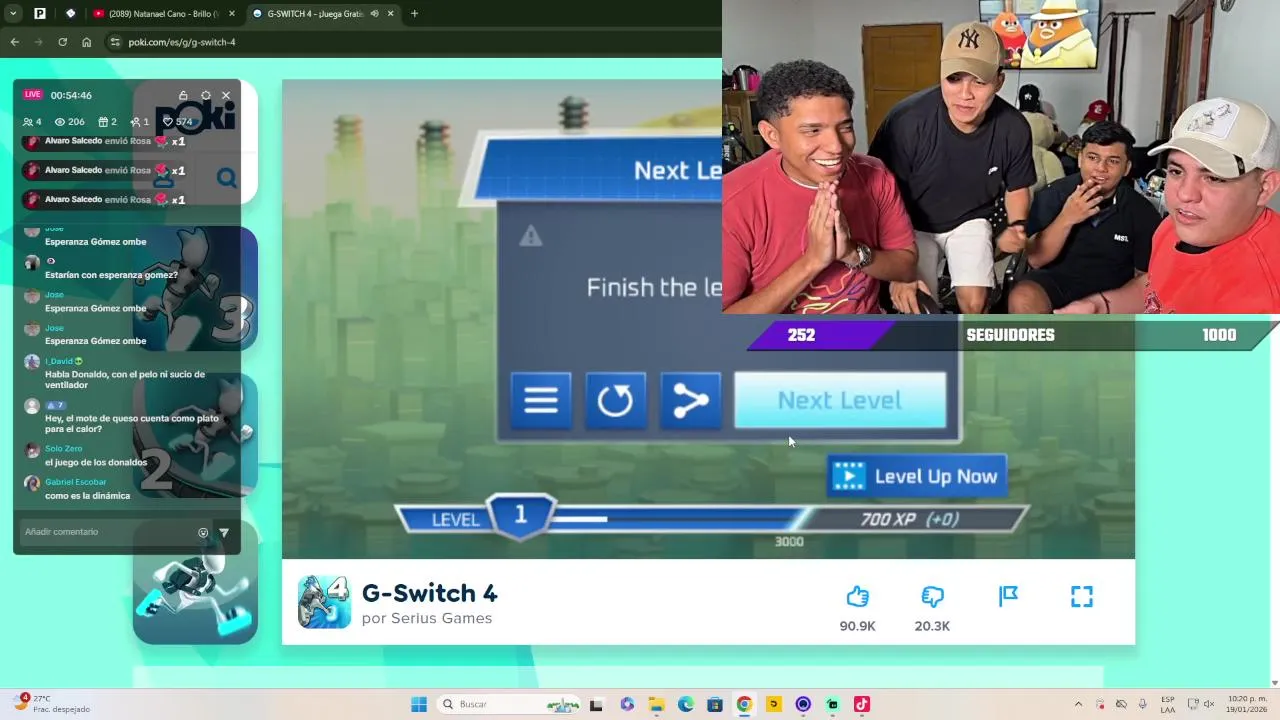
Task: Click the Level Up Now video button
Action: (917, 476)
